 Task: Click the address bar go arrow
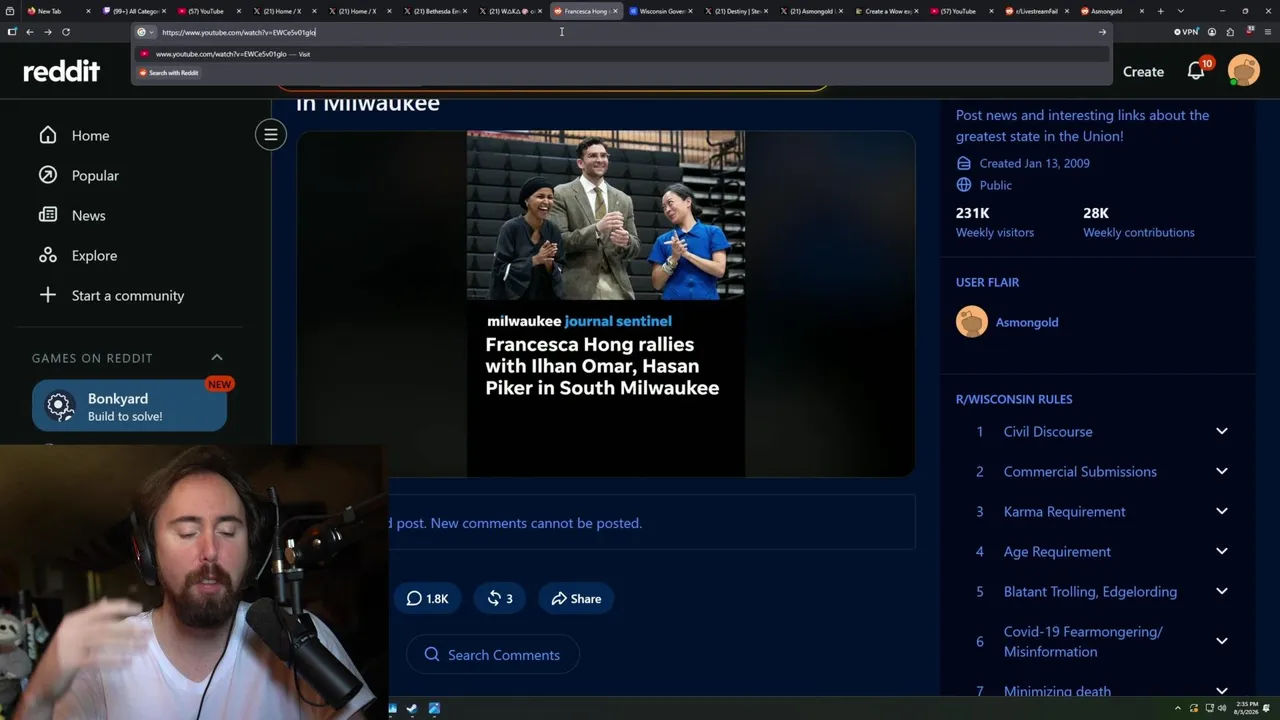pos(1102,32)
